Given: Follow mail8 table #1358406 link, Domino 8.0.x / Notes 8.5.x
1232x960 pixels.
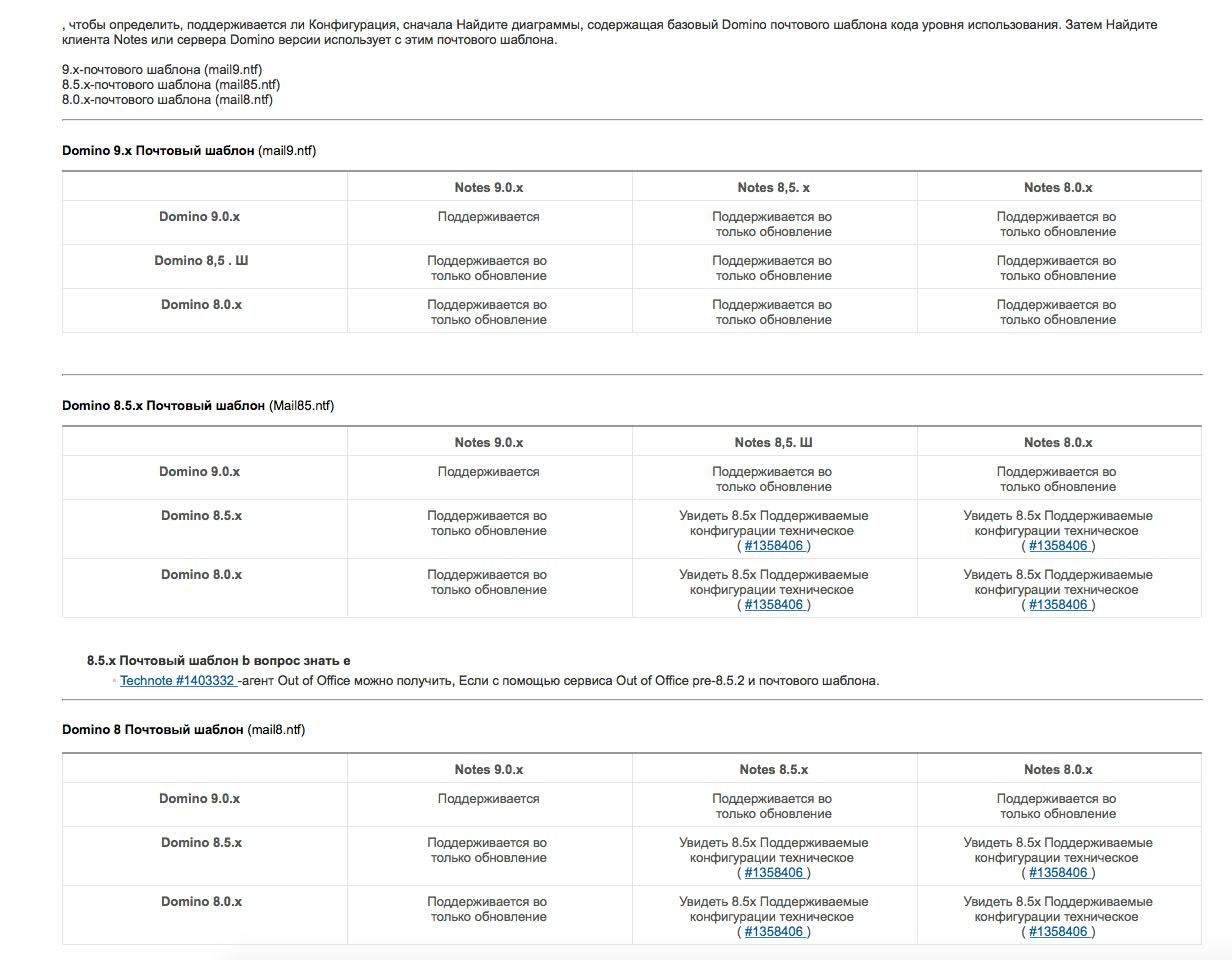Looking at the screenshot, I should (775, 932).
